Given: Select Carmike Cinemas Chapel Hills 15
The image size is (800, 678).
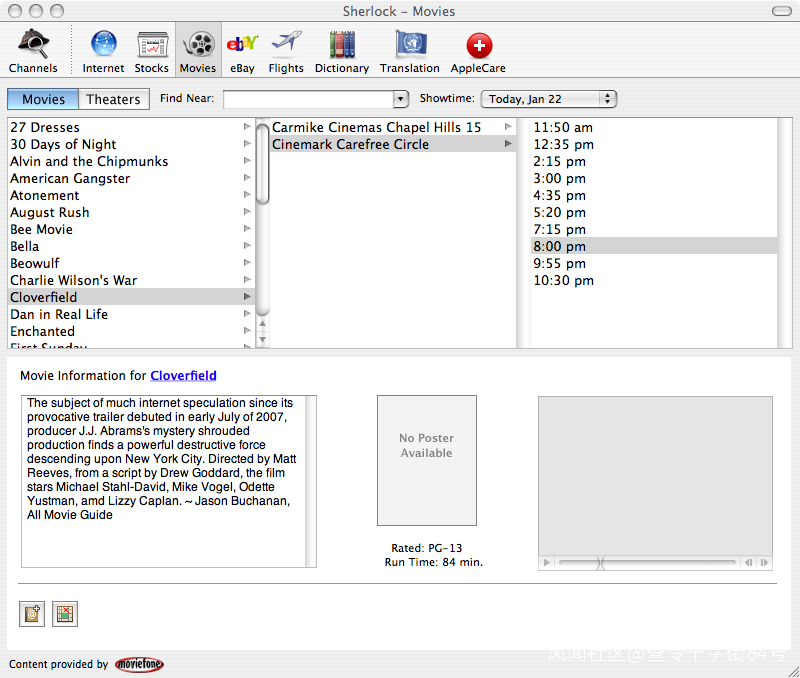Looking at the screenshot, I should click(x=376, y=127).
